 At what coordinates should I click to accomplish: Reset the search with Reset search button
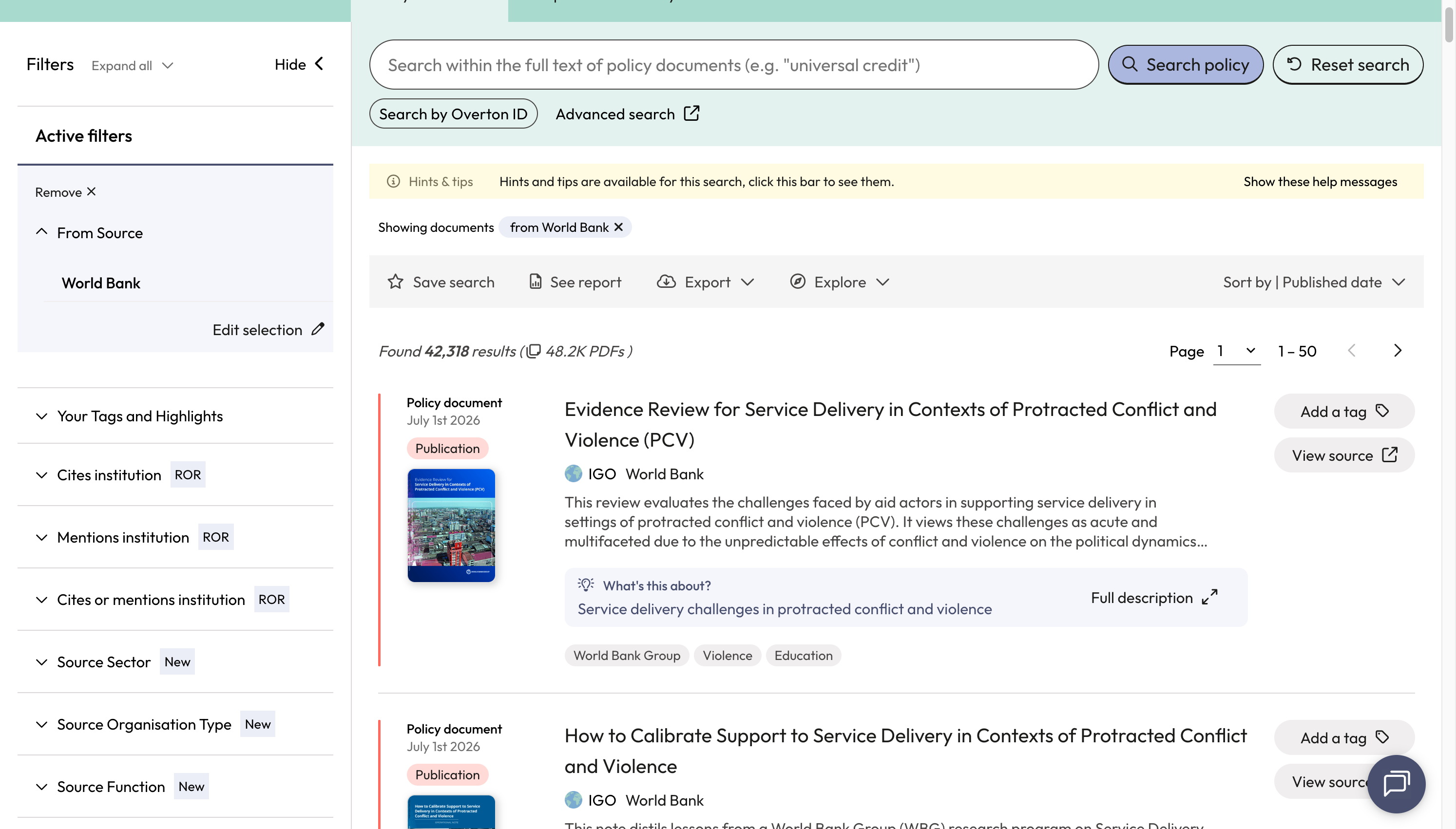click(x=1348, y=65)
